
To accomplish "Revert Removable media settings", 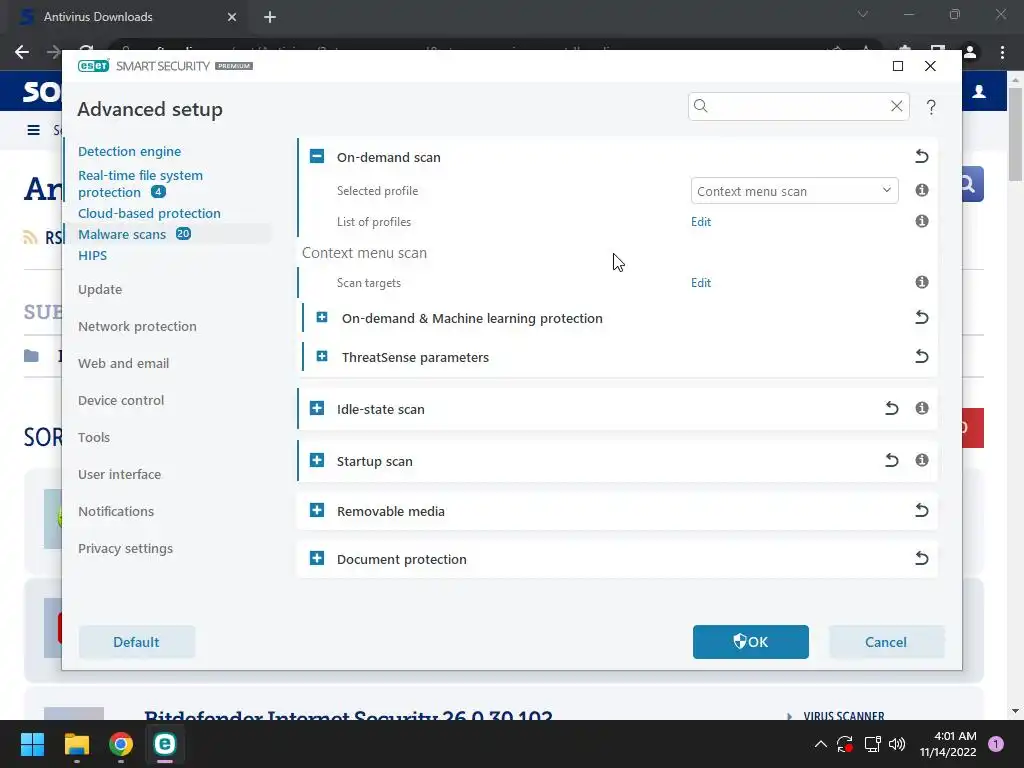I will (921, 510).
